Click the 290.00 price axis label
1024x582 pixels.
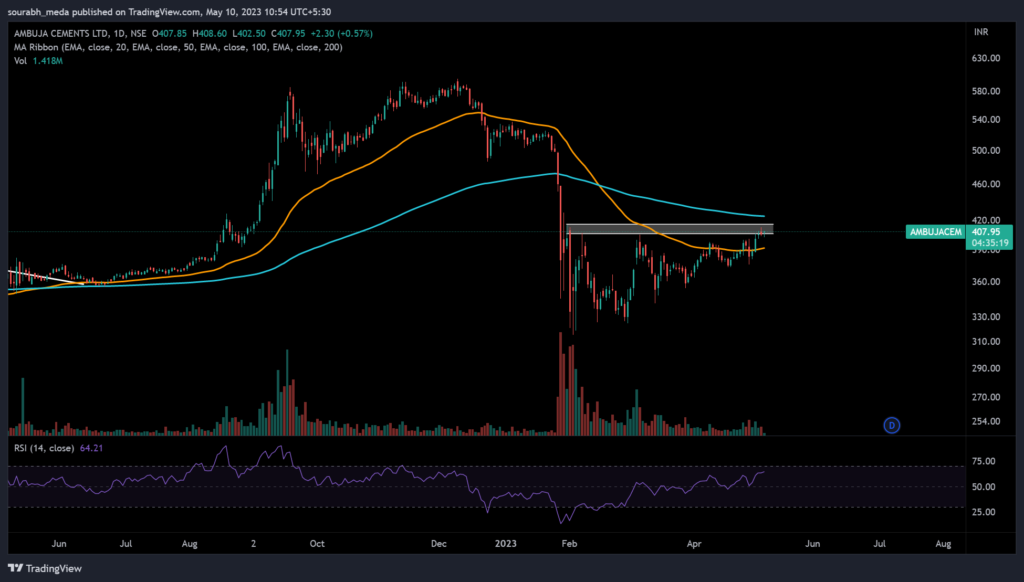(986, 368)
